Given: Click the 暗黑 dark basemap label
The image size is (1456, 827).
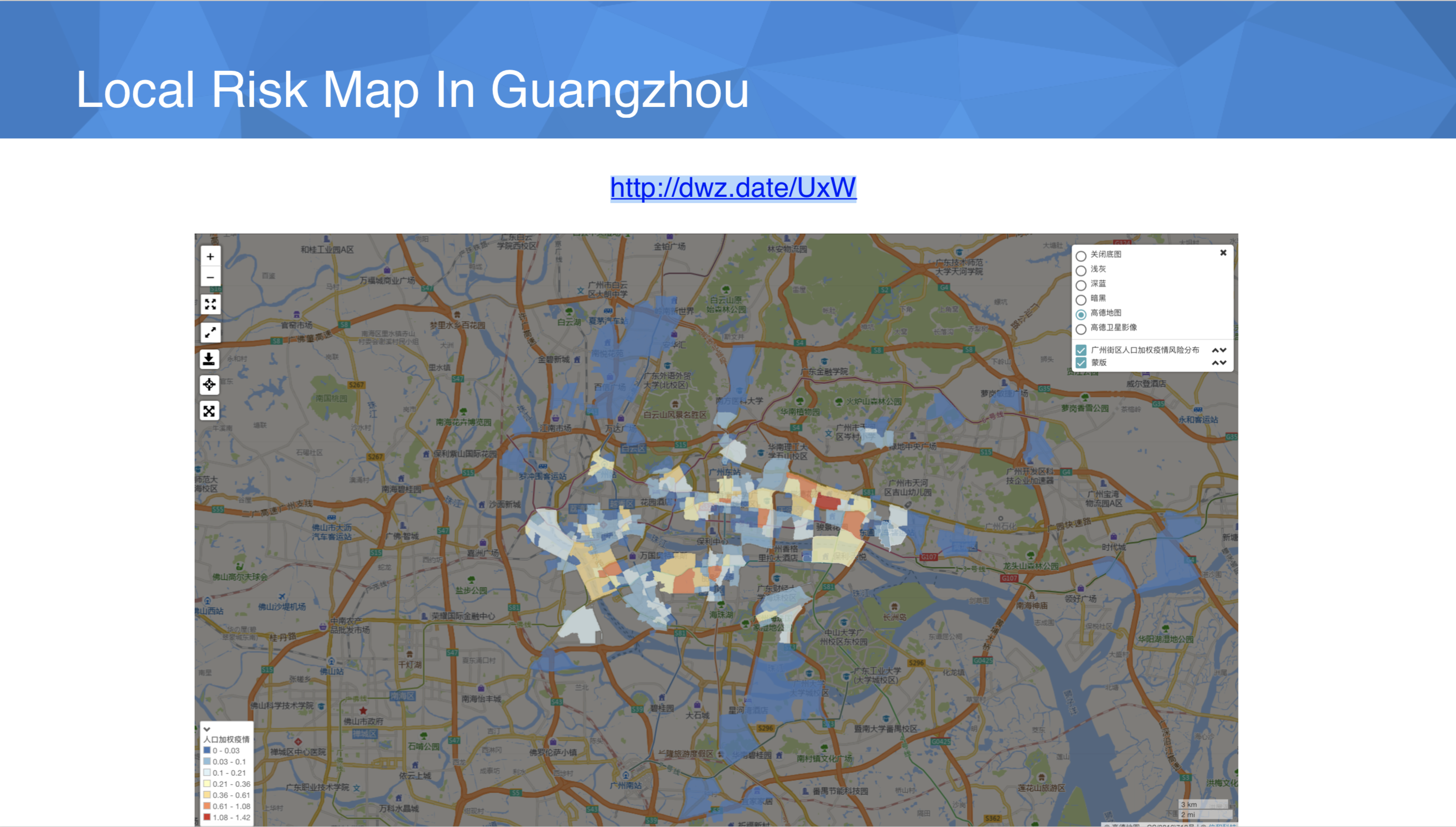Looking at the screenshot, I should (x=1098, y=298).
